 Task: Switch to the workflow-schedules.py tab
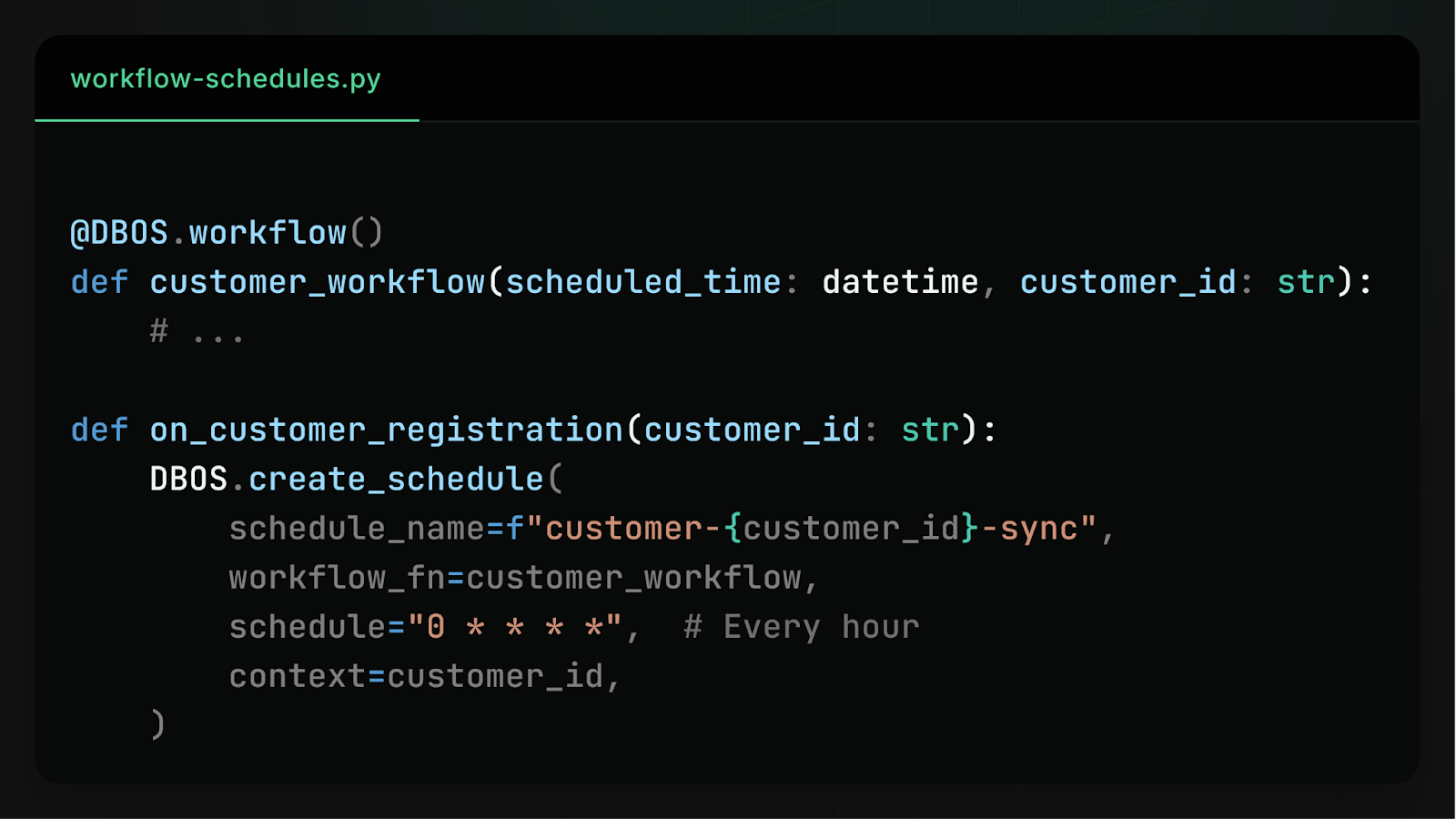tap(226, 79)
